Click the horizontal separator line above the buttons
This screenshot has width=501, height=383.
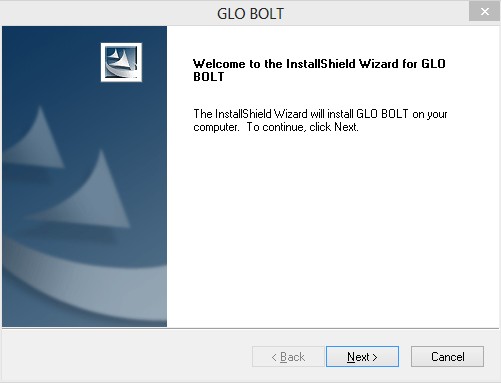click(x=250, y=328)
